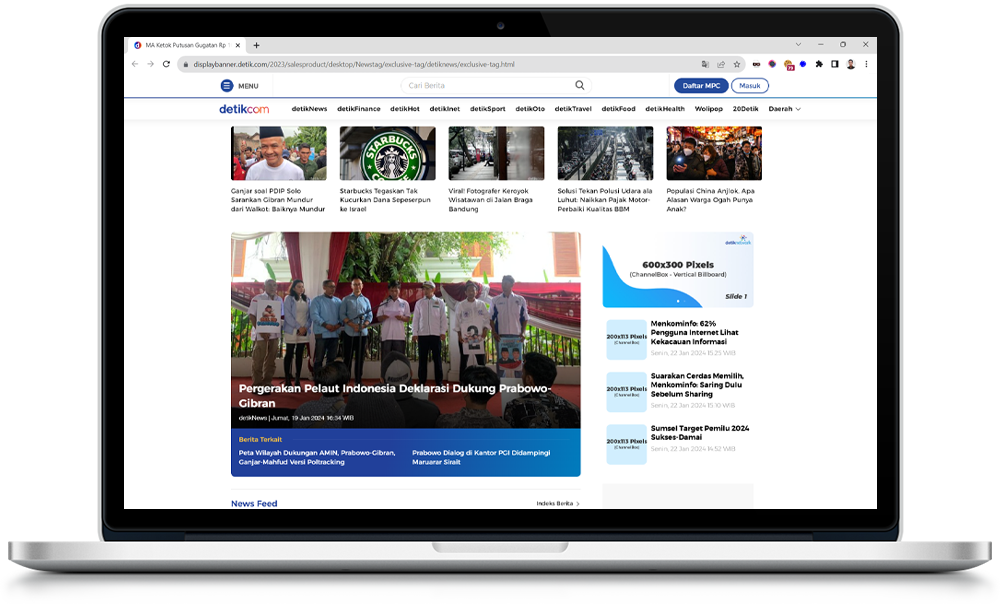Click the detikcom logo

pyautogui.click(x=244, y=109)
